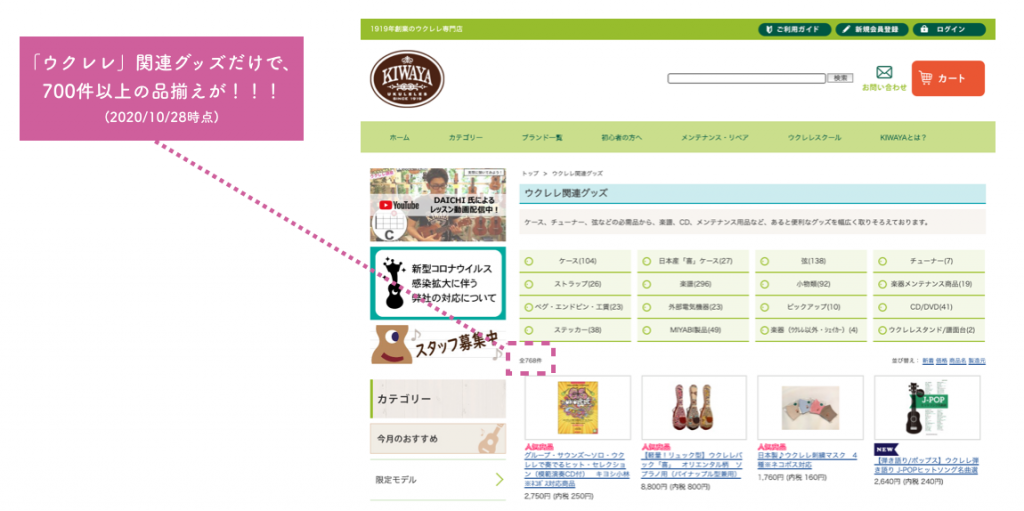Image resolution: width=1024 pixels, height=511 pixels.
Task: Click the トップ breadcrumb link
Action: click(530, 173)
